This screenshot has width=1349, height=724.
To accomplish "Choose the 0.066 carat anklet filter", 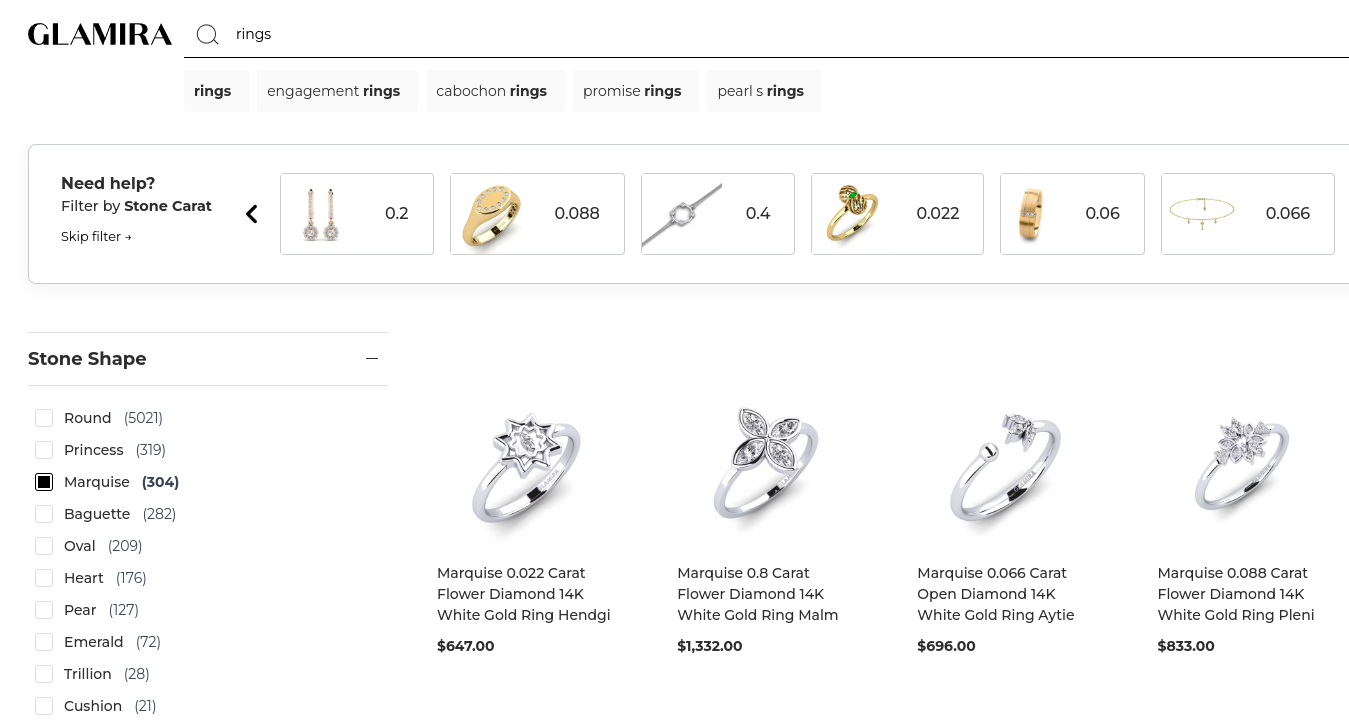I will tap(1247, 214).
